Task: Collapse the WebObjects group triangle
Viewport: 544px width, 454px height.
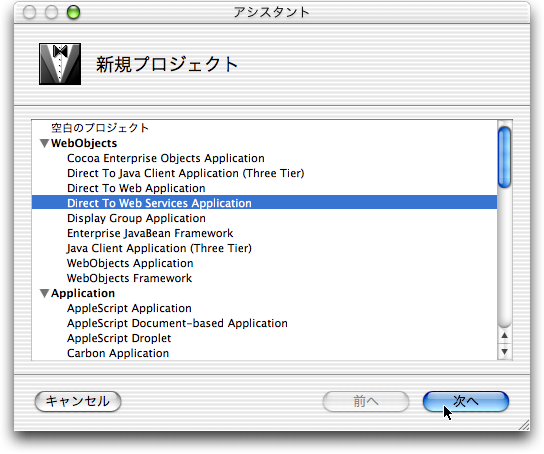Action: click(44, 143)
